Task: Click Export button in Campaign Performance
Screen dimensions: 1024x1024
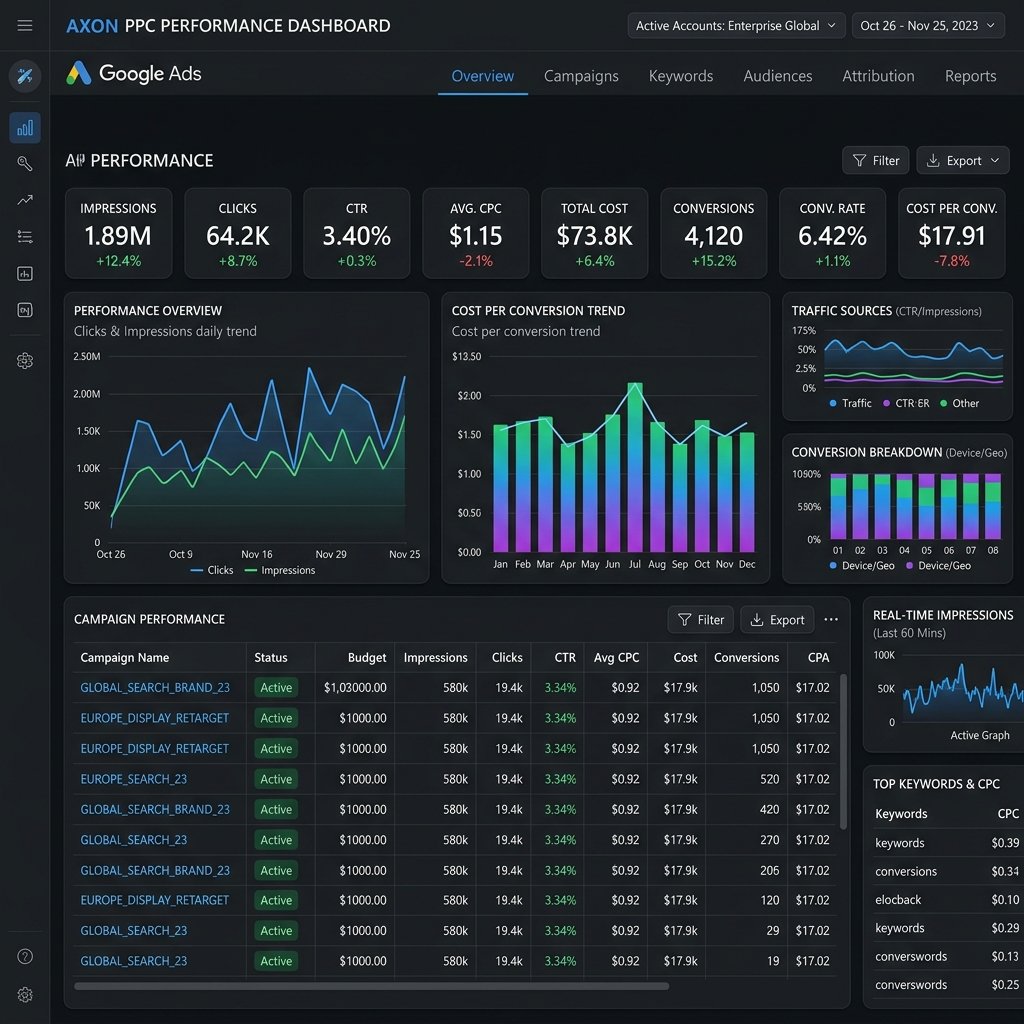Action: pos(776,619)
